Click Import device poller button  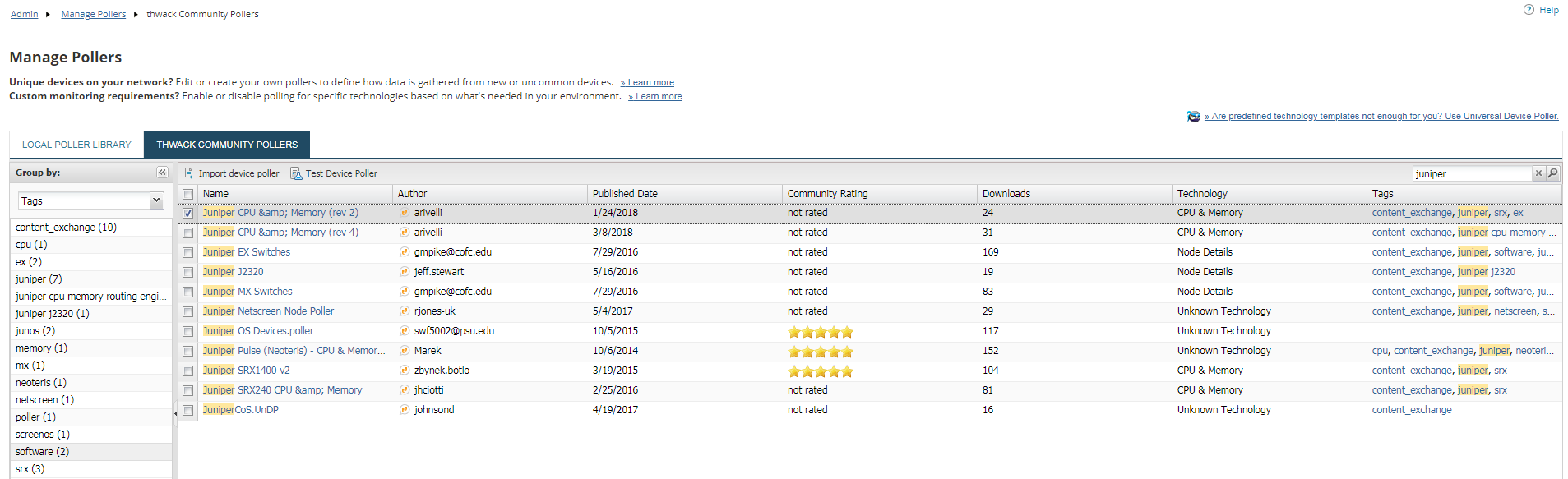click(231, 173)
